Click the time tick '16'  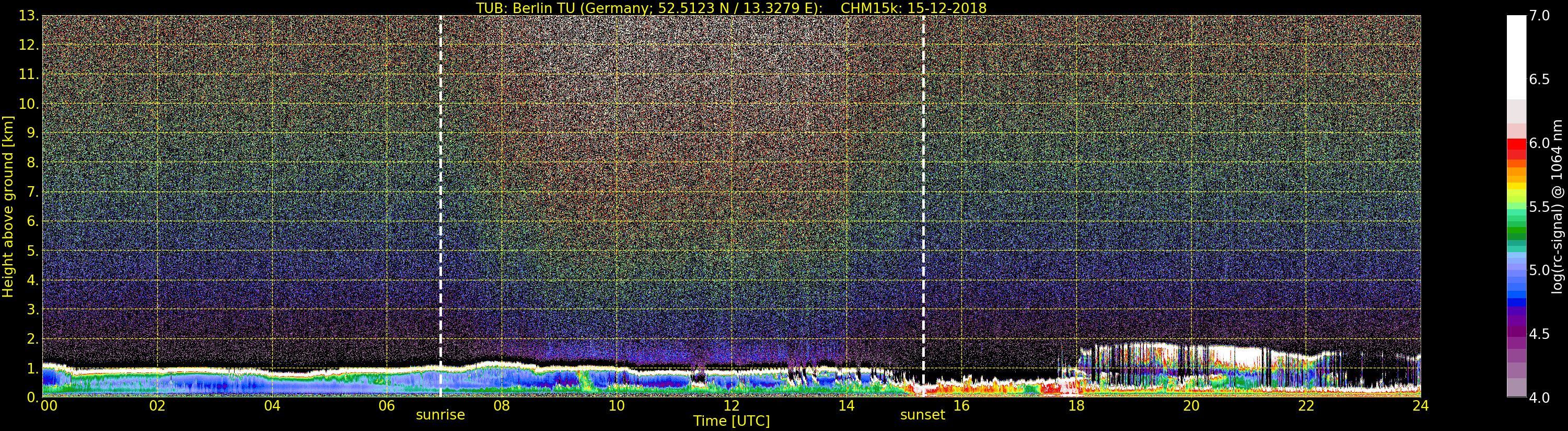[x=961, y=406]
